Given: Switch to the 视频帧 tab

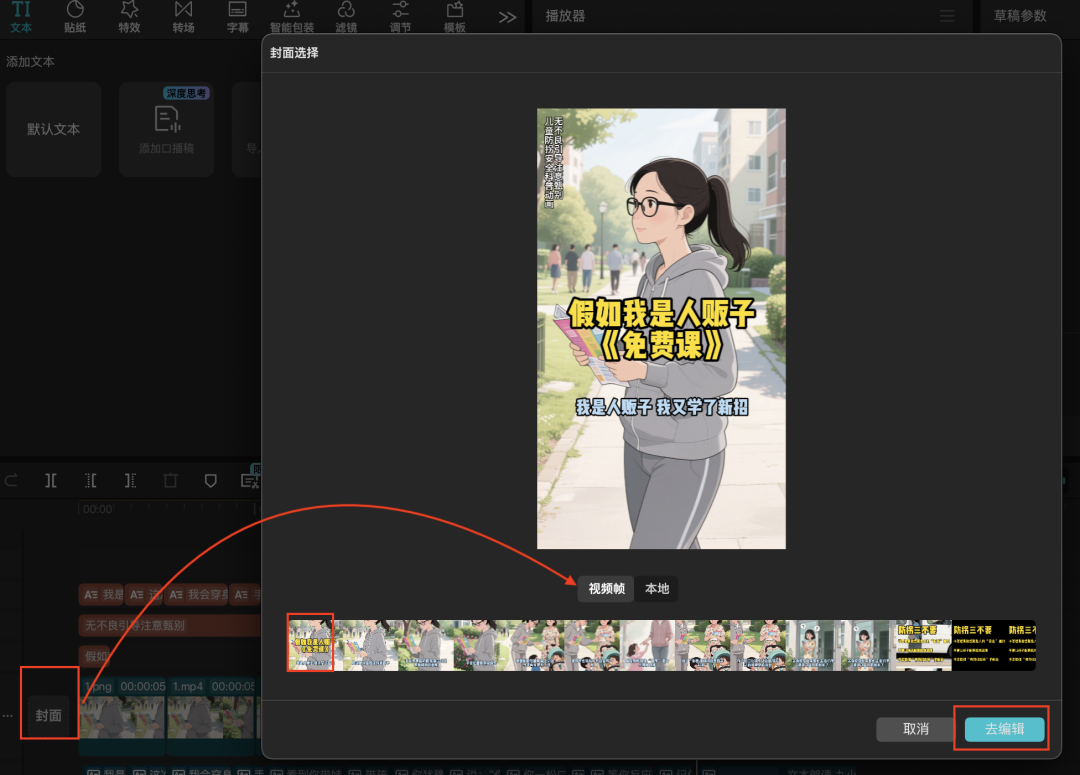Looking at the screenshot, I should [x=604, y=589].
